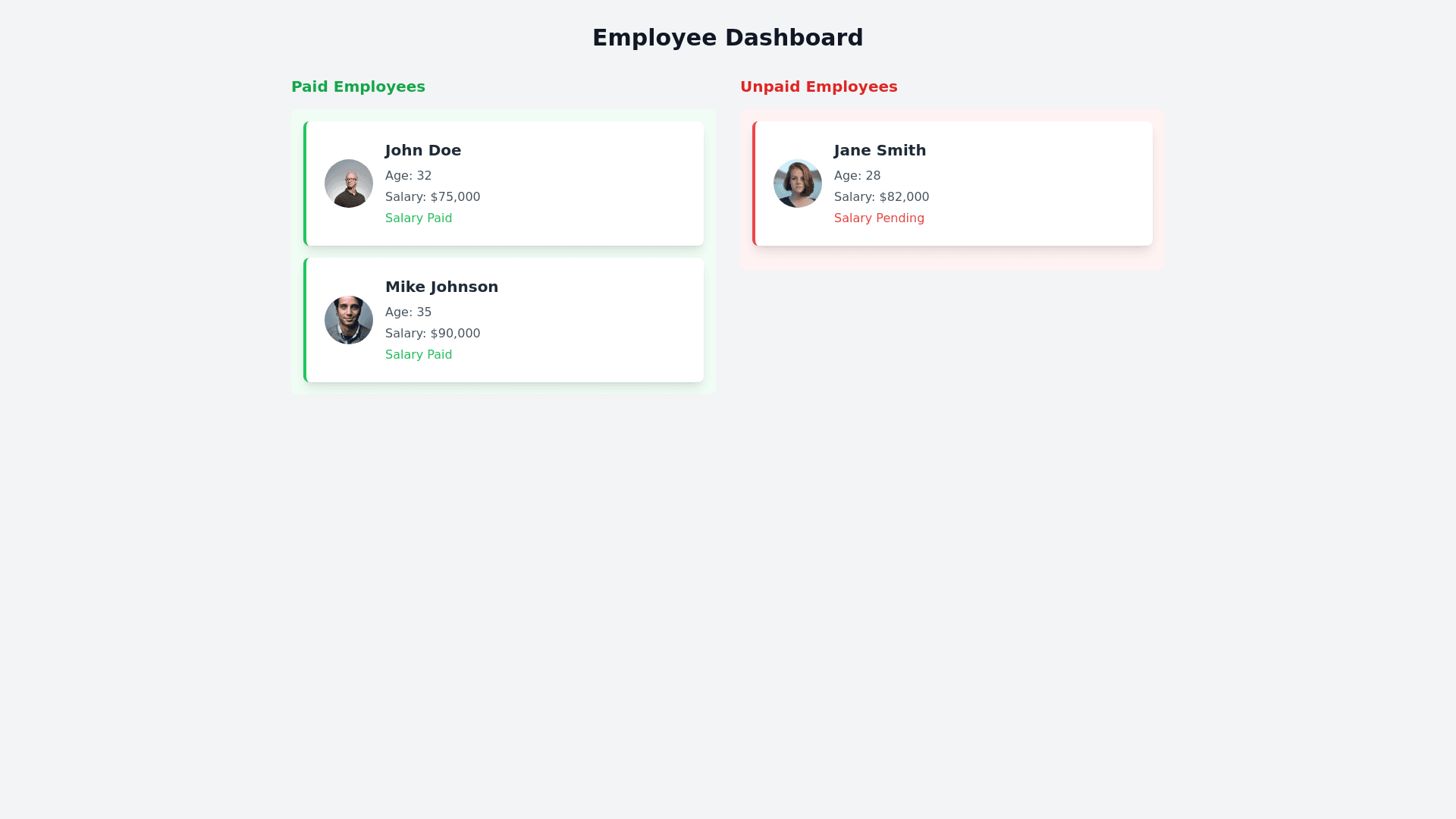1456x819 pixels.
Task: Click the red left border of Jane Smith's card
Action: click(x=754, y=184)
